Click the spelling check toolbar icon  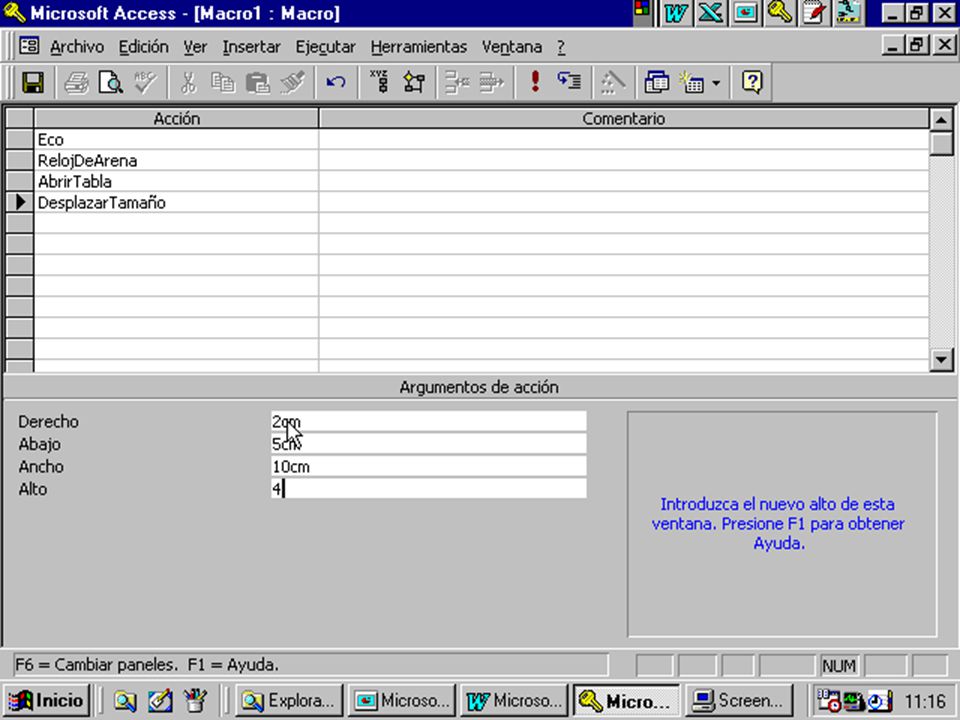[146, 82]
